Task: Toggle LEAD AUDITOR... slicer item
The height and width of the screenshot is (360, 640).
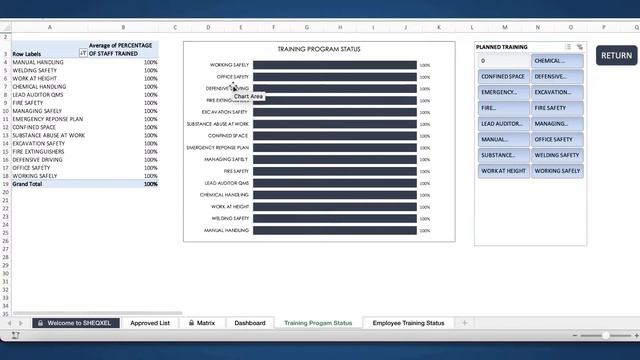Action: (504, 124)
